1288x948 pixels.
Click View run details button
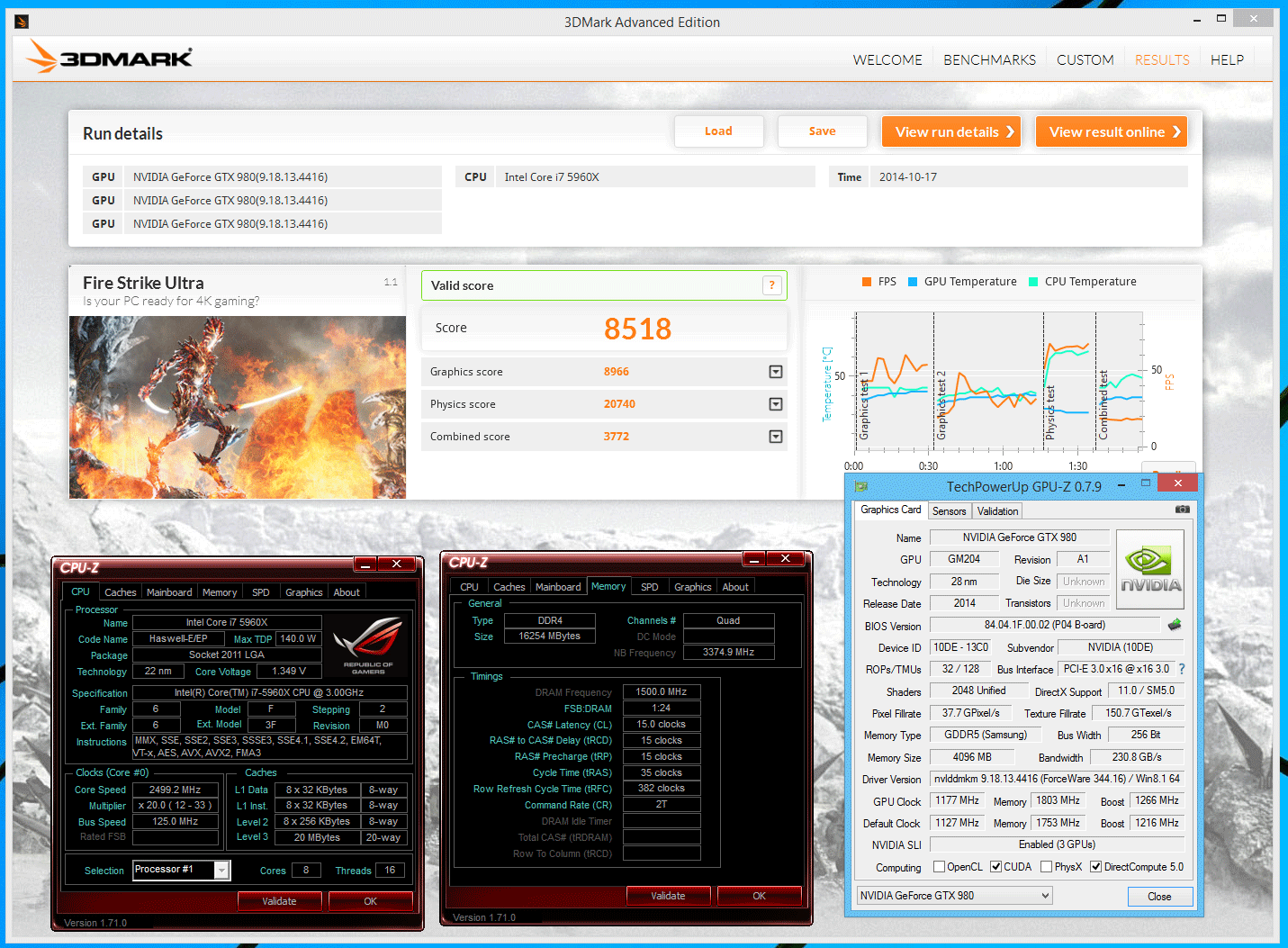point(951,131)
